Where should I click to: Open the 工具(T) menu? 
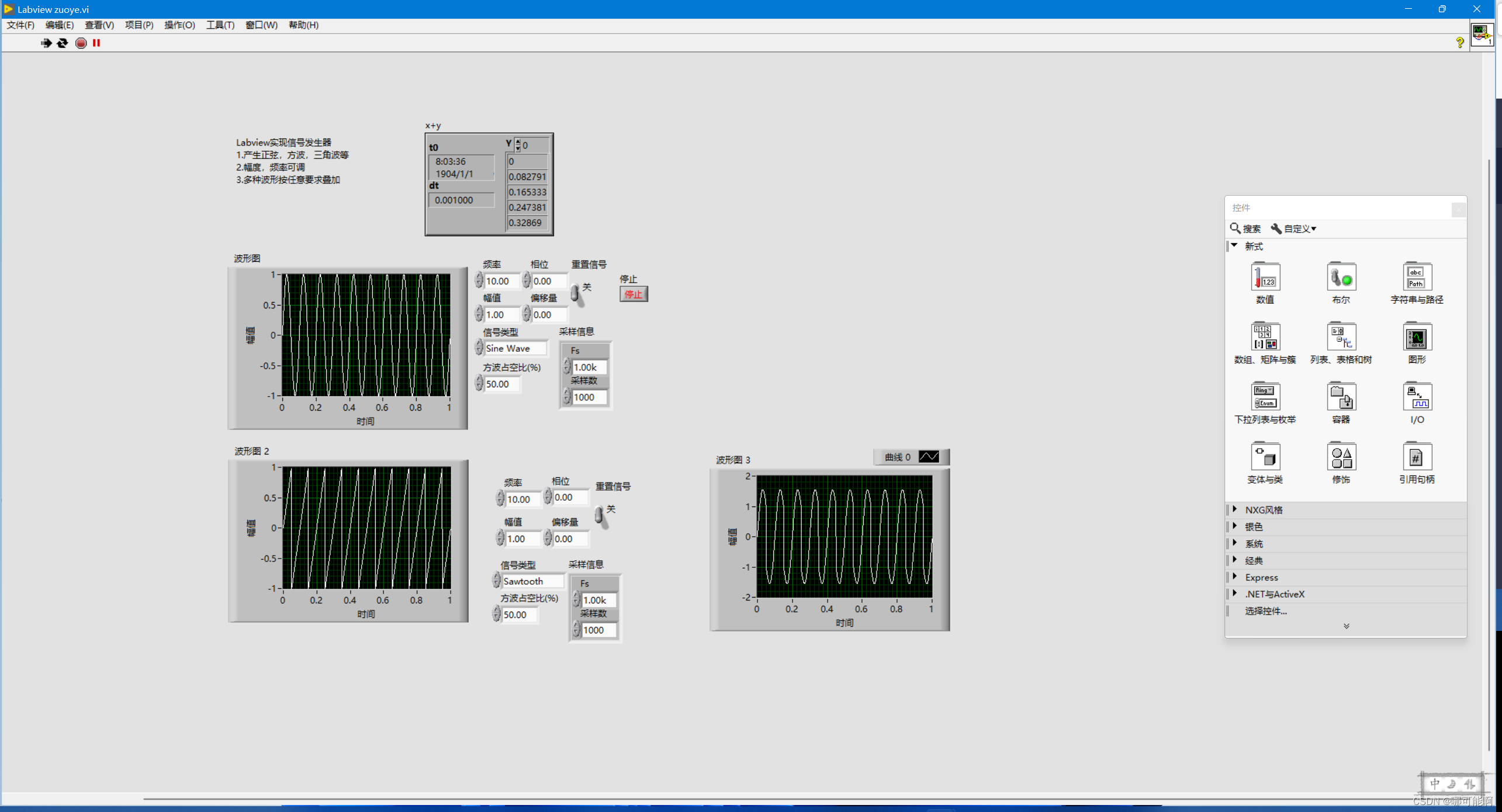[x=220, y=25]
